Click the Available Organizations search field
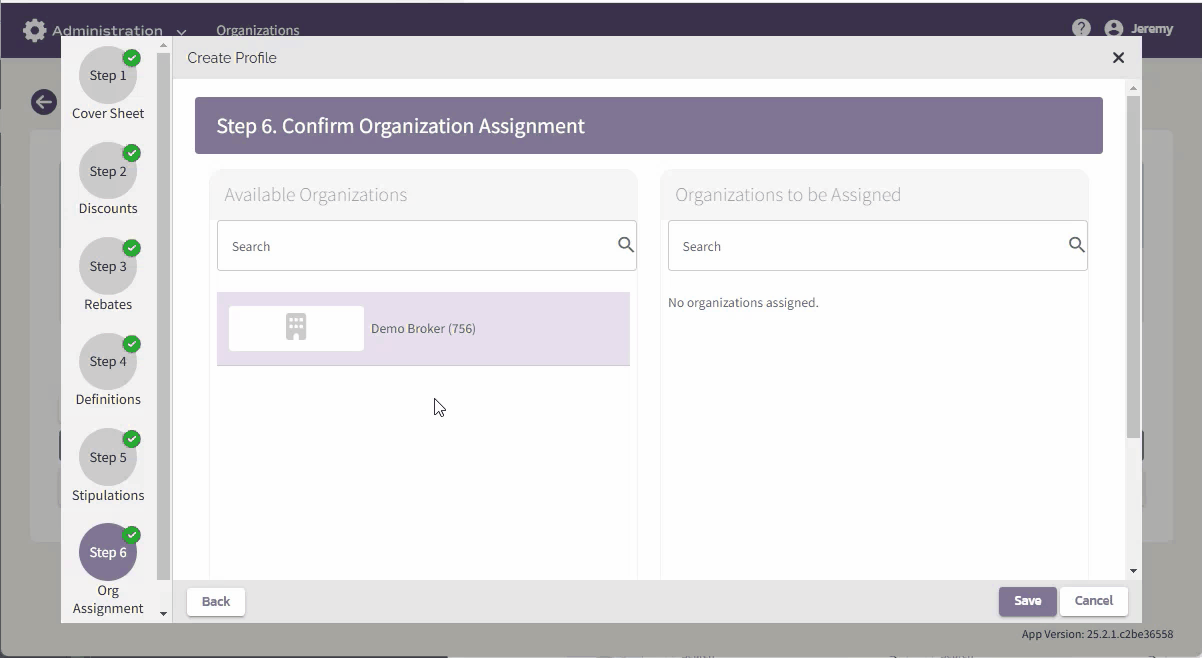 (427, 246)
